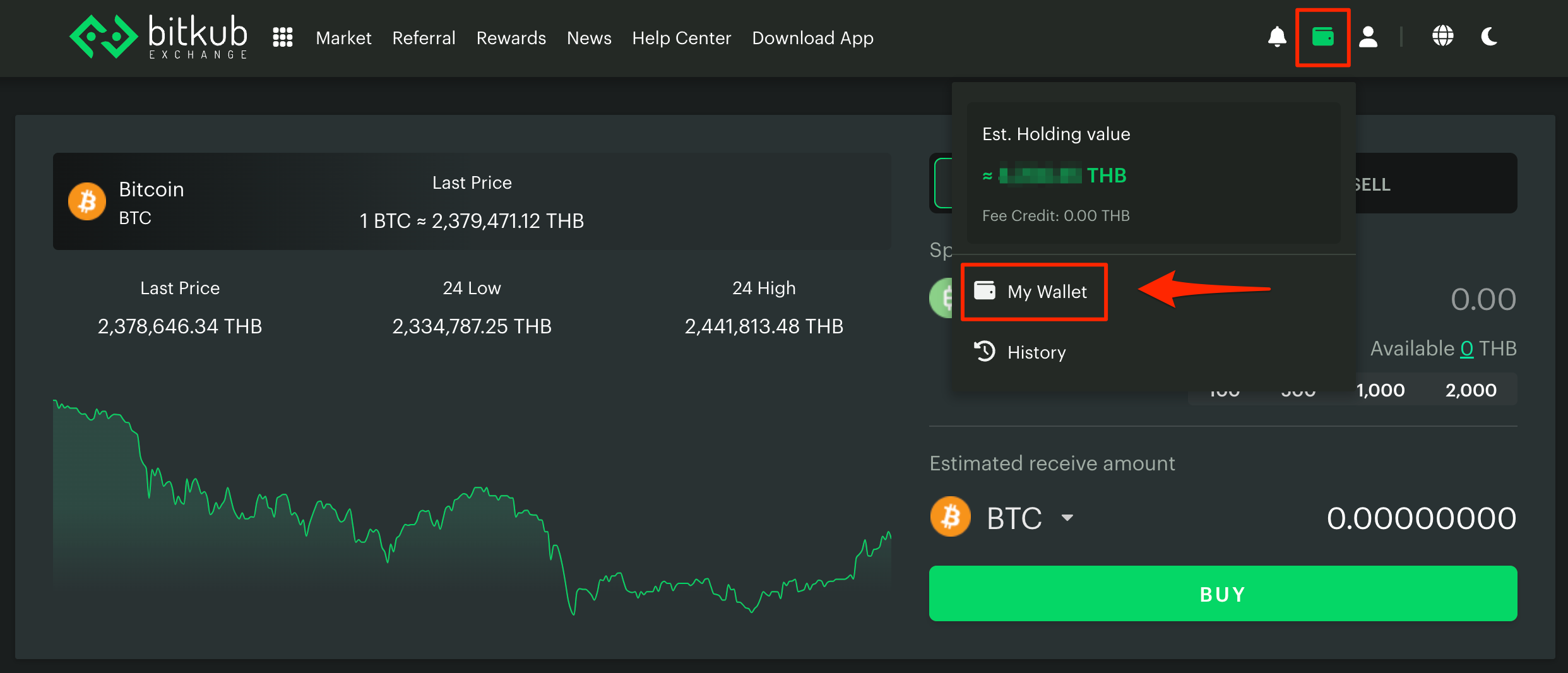The image size is (1568, 673).
Task: Click the Bitcoin logo beside Bitcoin BTC
Action: (x=87, y=201)
